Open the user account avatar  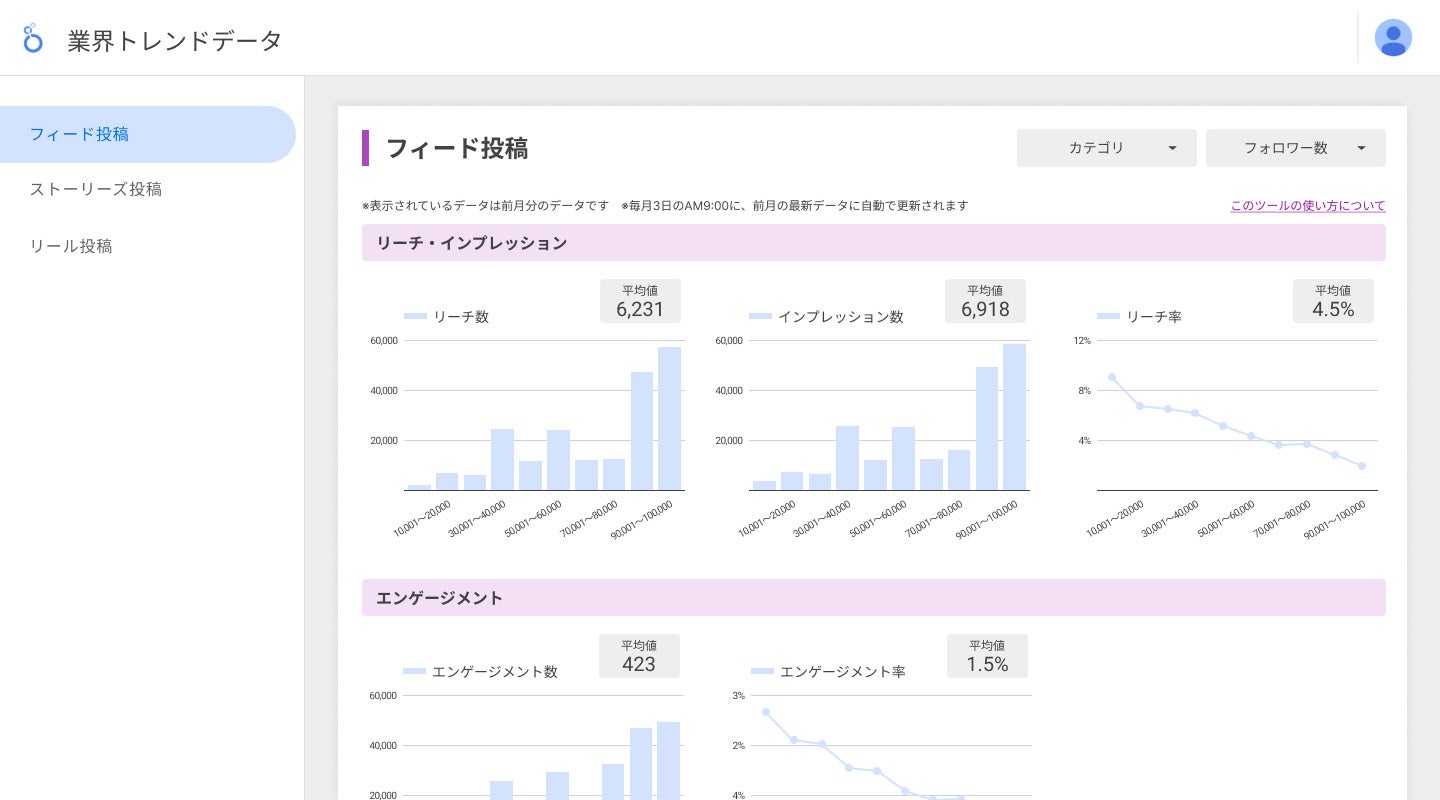coord(1393,38)
